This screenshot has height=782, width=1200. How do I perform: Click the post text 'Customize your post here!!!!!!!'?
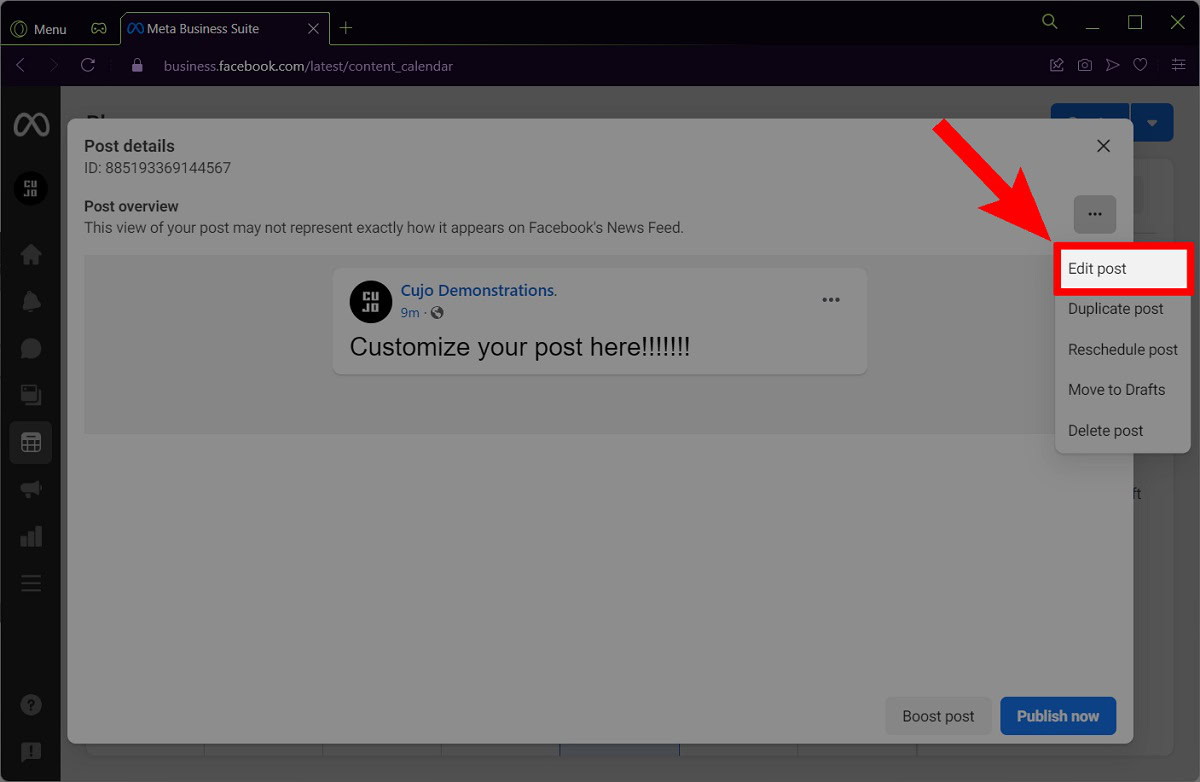(520, 347)
